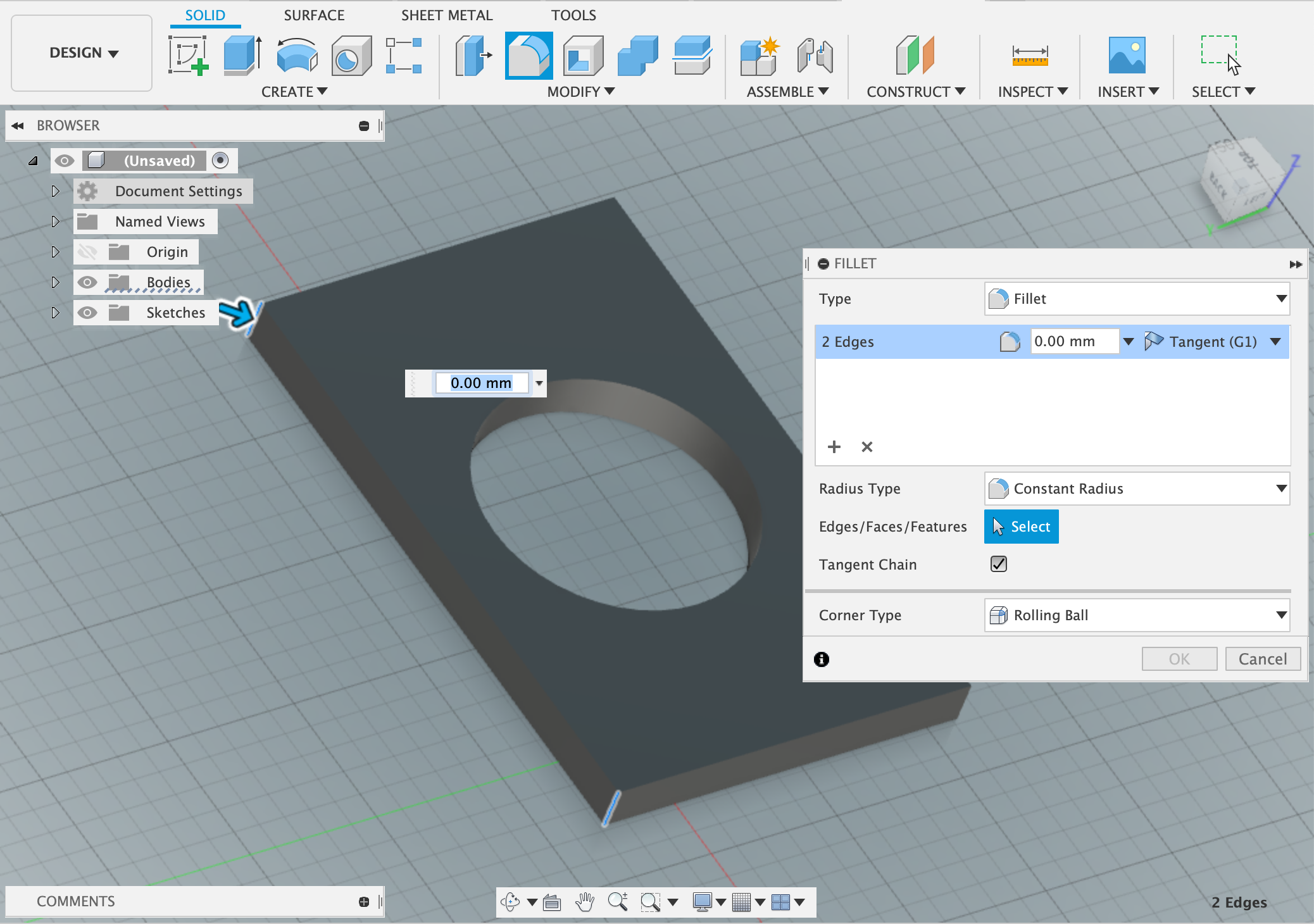Select the Press Pull tool icon
Screen dimensions: 1314x924
[x=473, y=56]
